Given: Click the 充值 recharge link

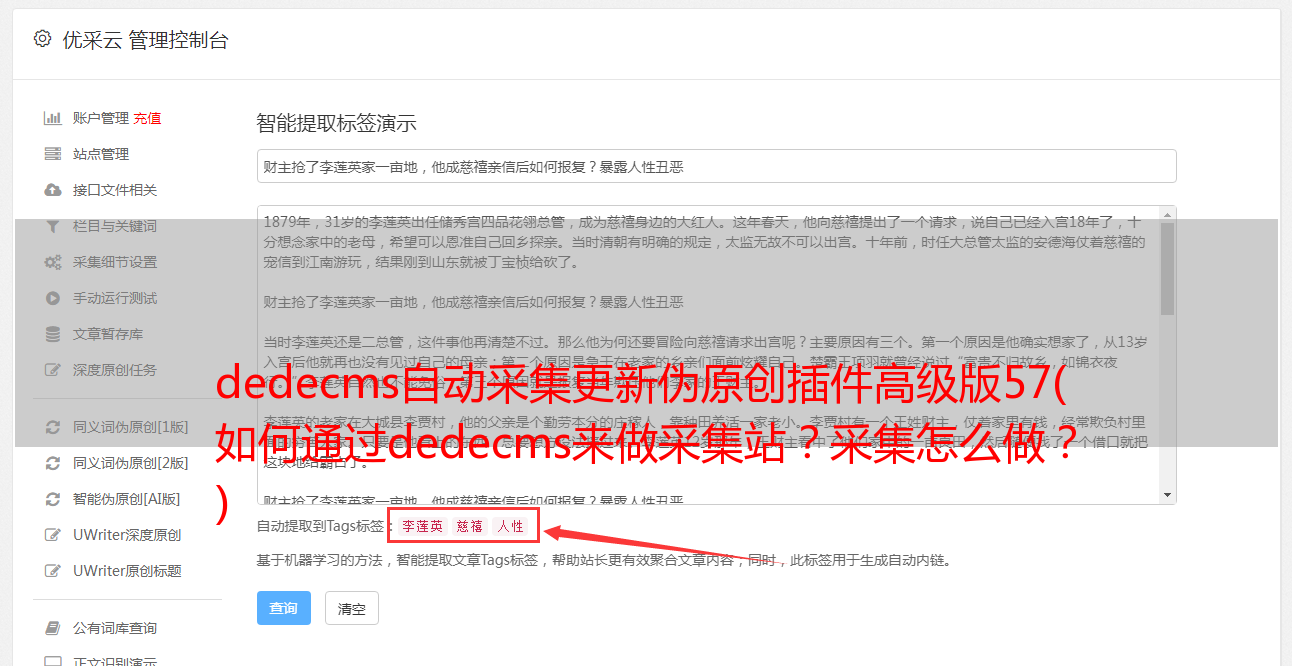Looking at the screenshot, I should point(147,118).
